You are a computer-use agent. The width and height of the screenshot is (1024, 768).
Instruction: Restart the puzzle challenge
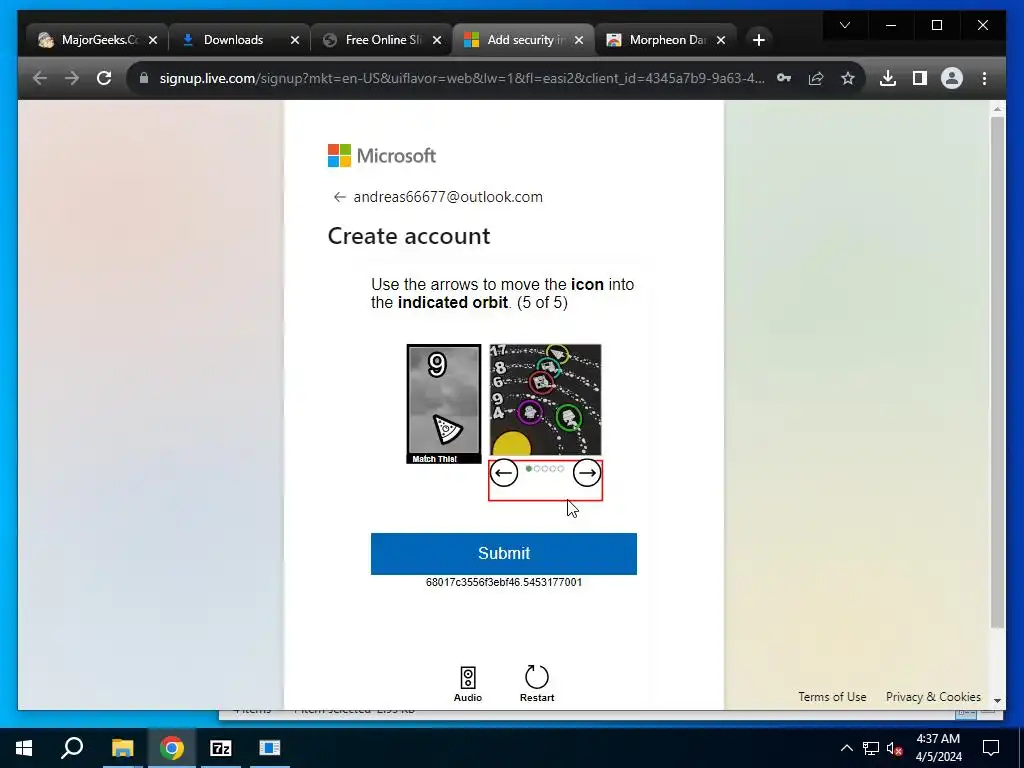(537, 684)
